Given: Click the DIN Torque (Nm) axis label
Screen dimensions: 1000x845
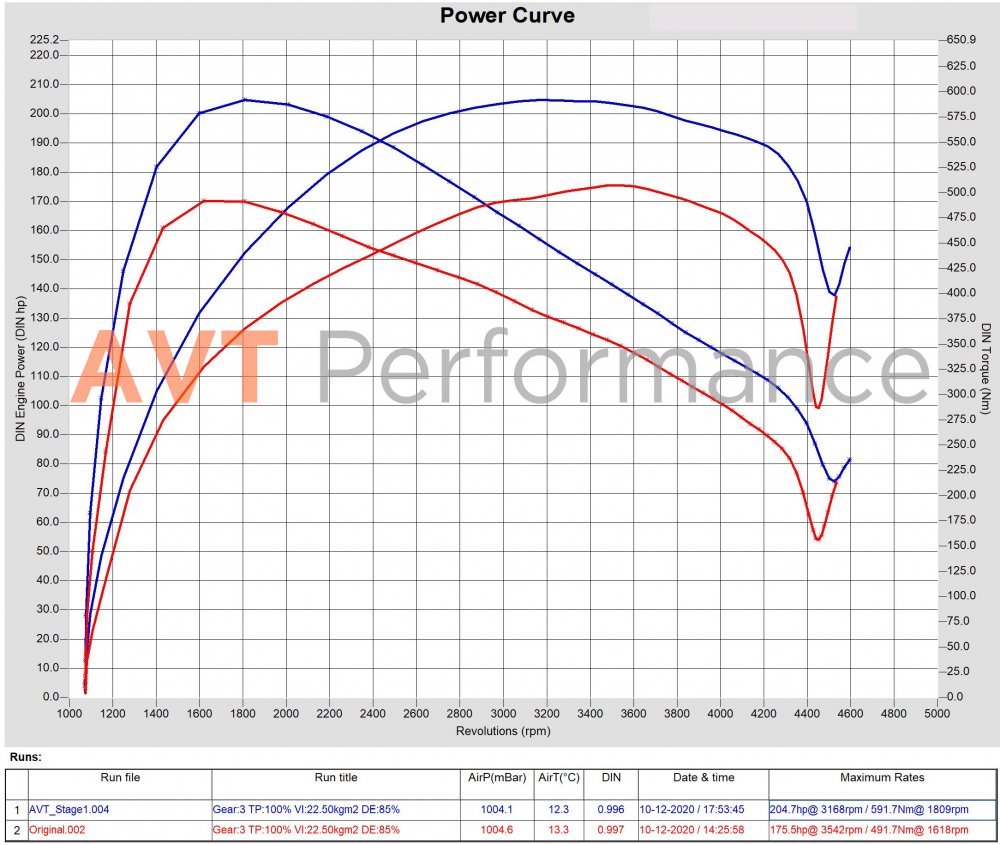Looking at the screenshot, I should point(985,368).
